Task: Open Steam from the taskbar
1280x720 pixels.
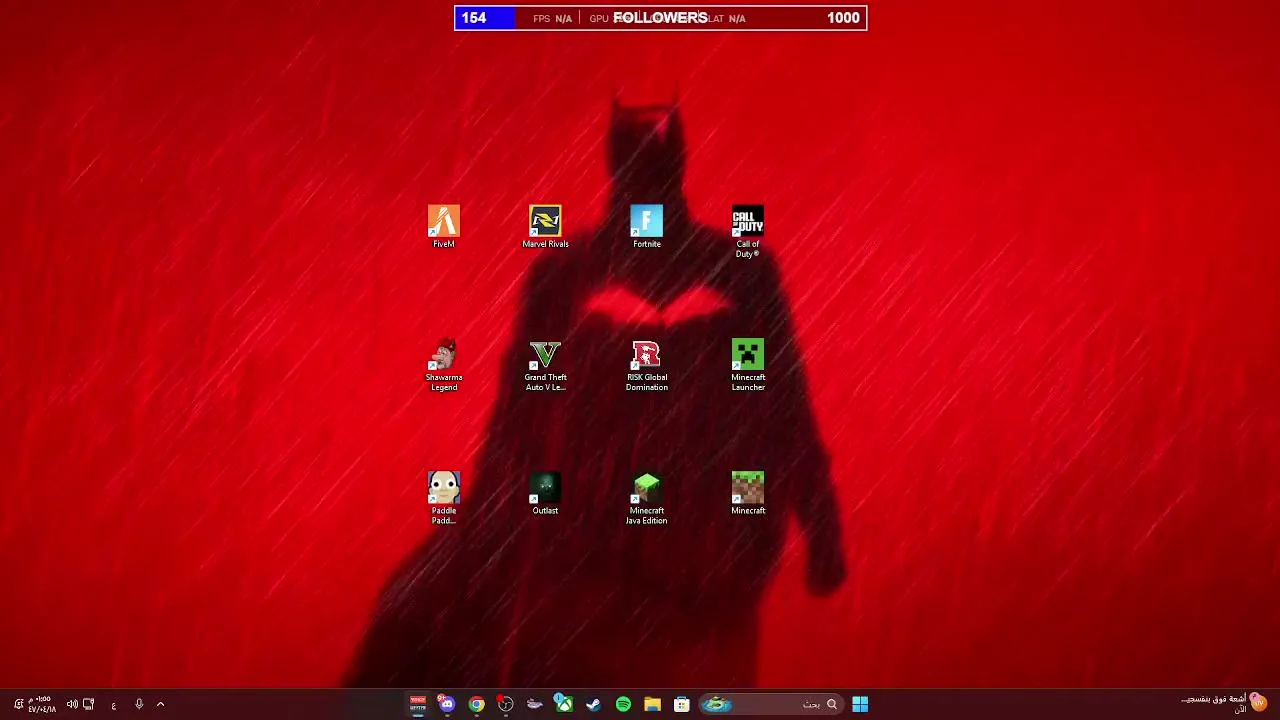Action: (593, 704)
